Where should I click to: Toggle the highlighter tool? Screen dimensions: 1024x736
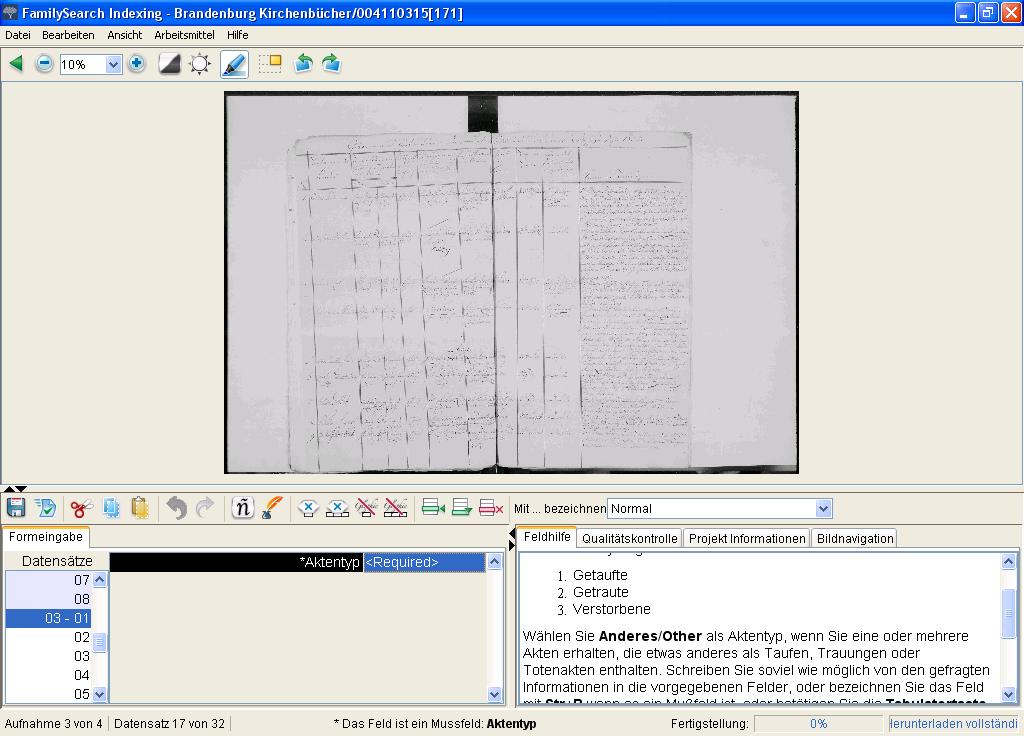[234, 64]
